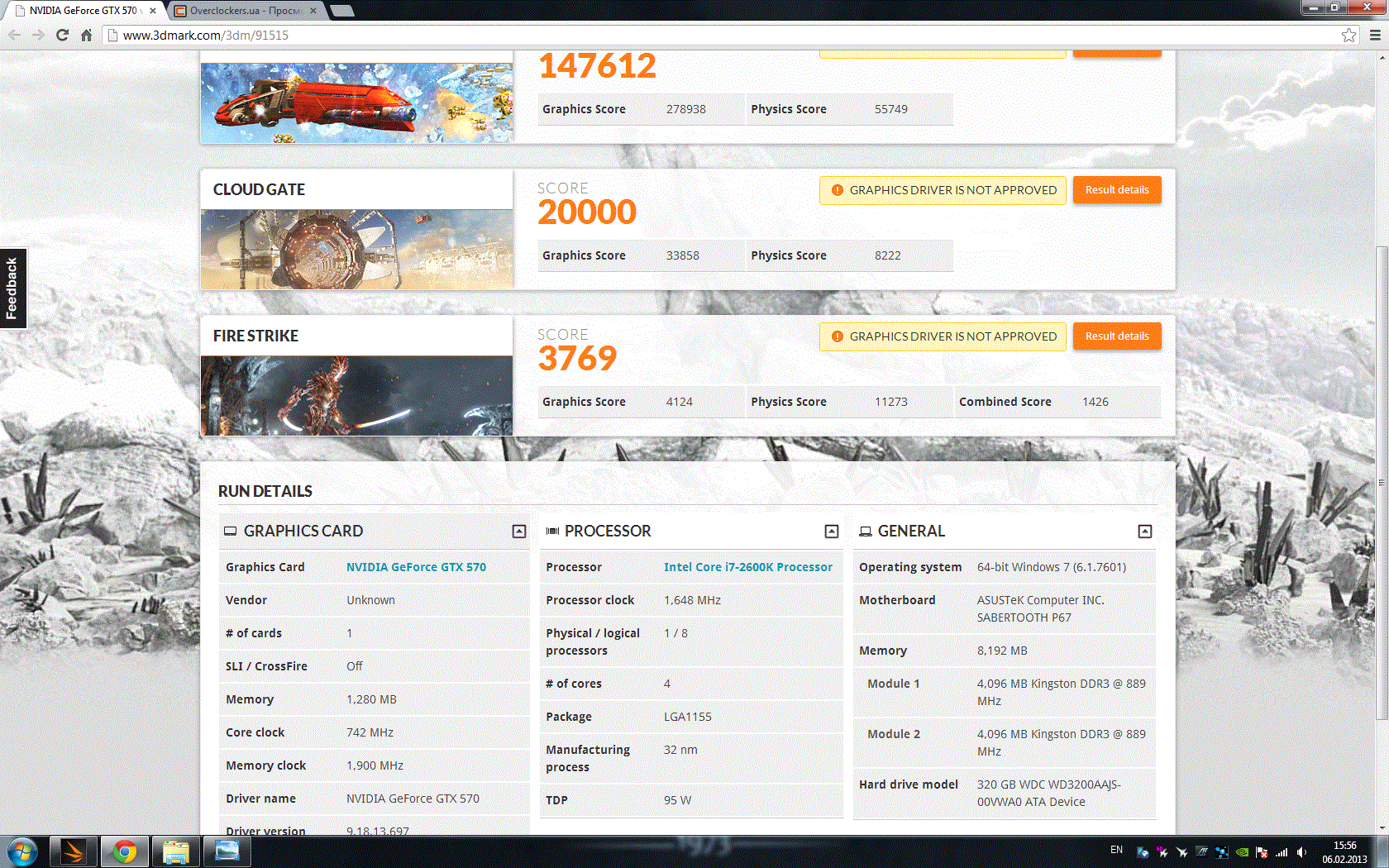Viewport: 1389px width, 868px height.
Task: Open the picture viewer taskbar icon
Action: pyautogui.click(x=227, y=851)
